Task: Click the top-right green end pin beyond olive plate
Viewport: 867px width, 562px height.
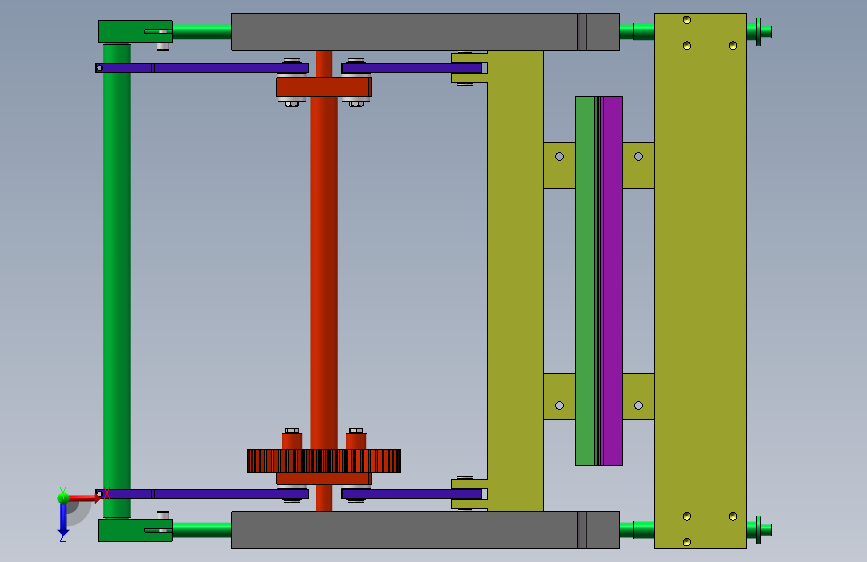Action: pyautogui.click(x=759, y=32)
